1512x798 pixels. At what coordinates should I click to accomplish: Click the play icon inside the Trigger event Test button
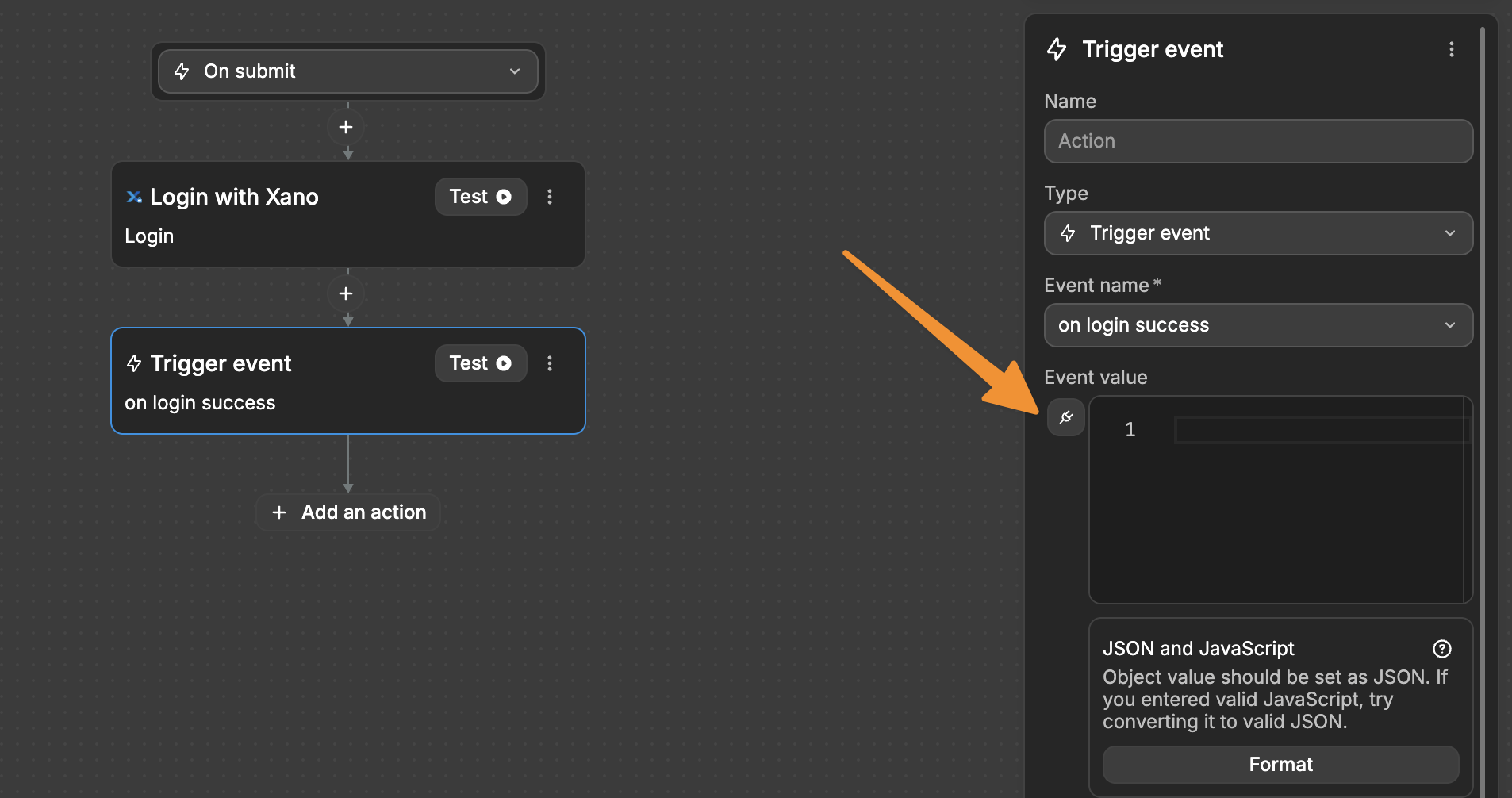505,363
